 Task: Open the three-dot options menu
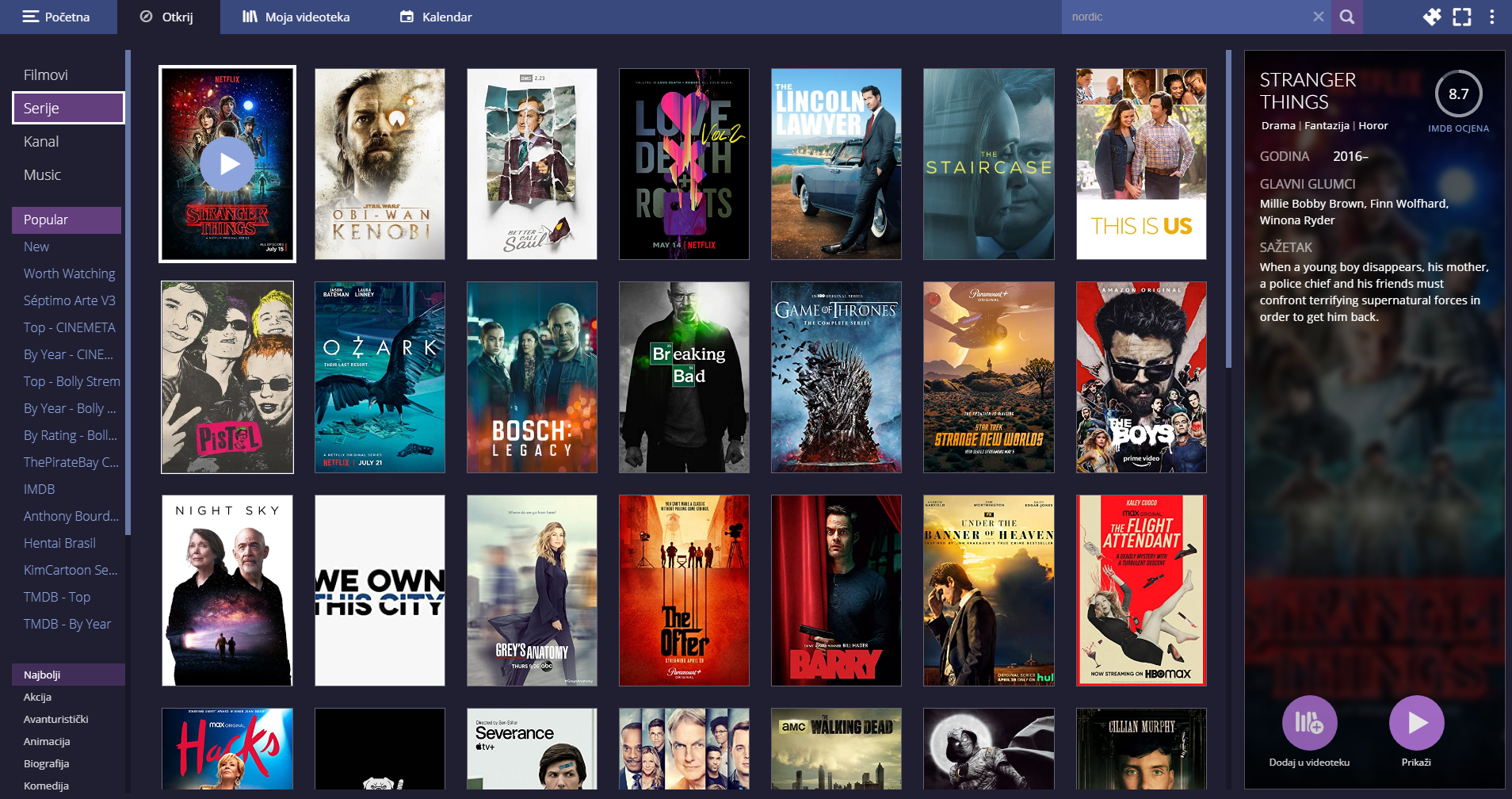pos(1491,17)
